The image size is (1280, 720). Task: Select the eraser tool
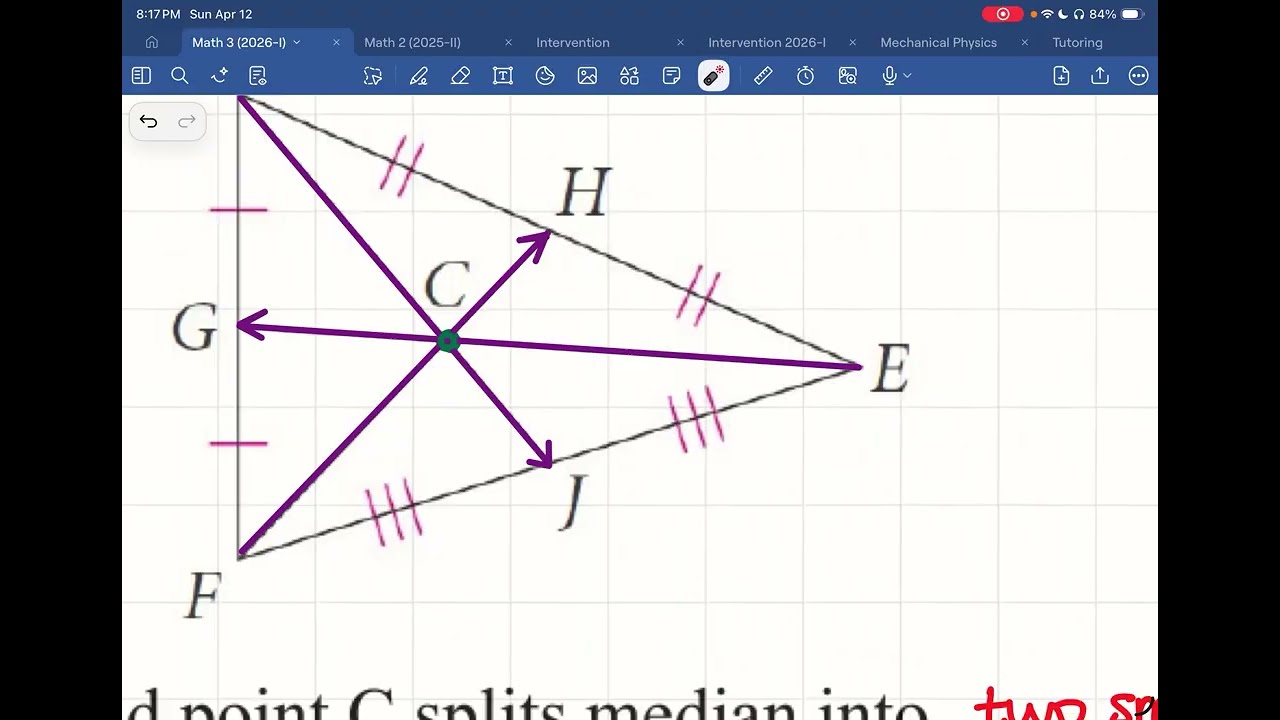click(460, 76)
